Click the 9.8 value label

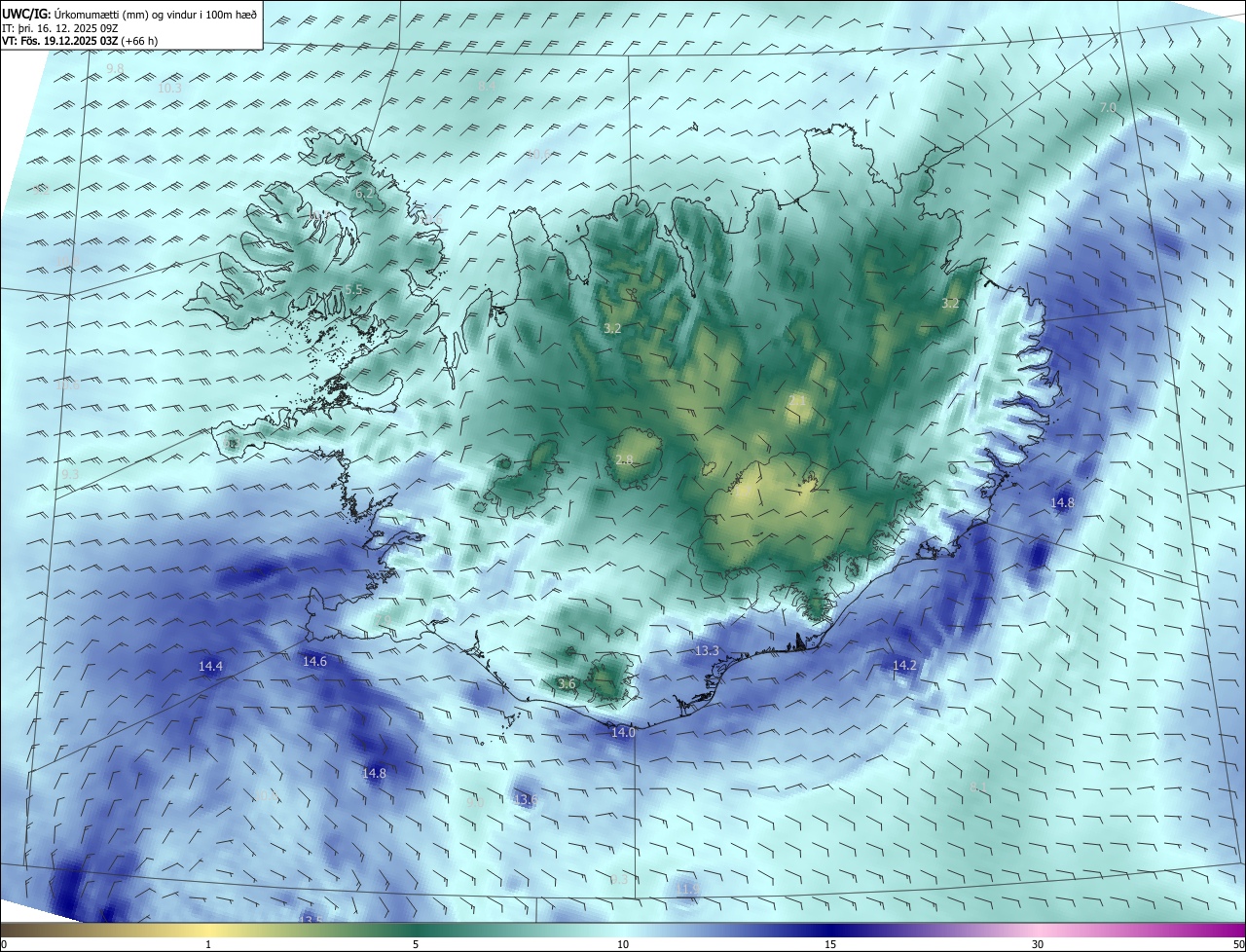click(115, 68)
